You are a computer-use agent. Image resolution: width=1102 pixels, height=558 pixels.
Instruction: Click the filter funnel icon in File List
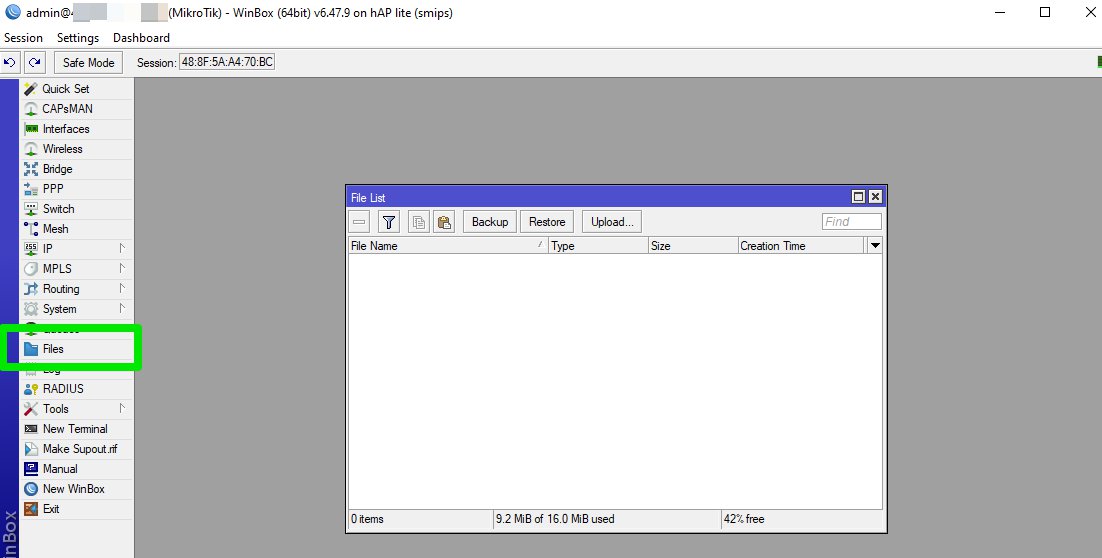click(x=389, y=222)
